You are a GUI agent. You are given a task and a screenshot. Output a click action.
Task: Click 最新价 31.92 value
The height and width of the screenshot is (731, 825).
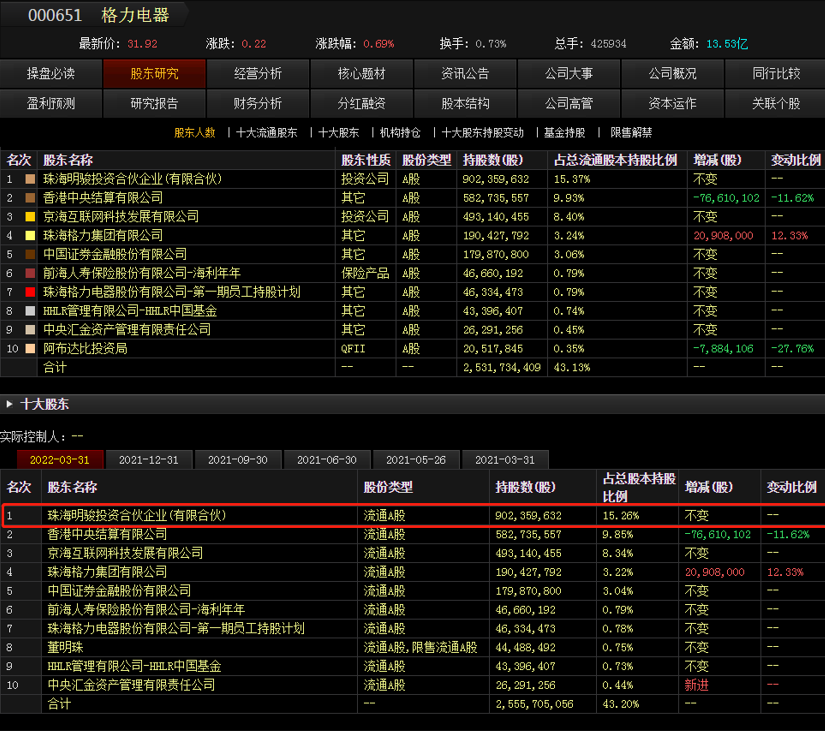coord(142,44)
